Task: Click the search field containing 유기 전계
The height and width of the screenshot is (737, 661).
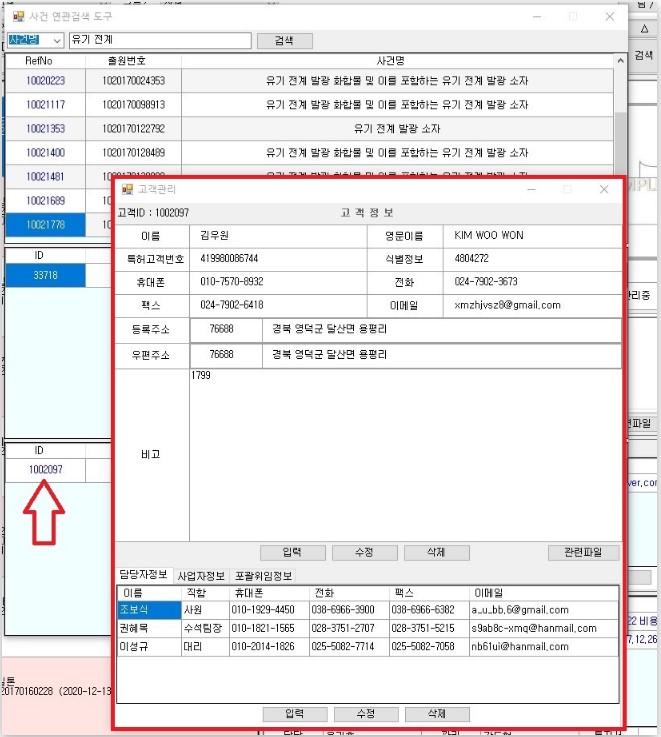Action: click(160, 40)
